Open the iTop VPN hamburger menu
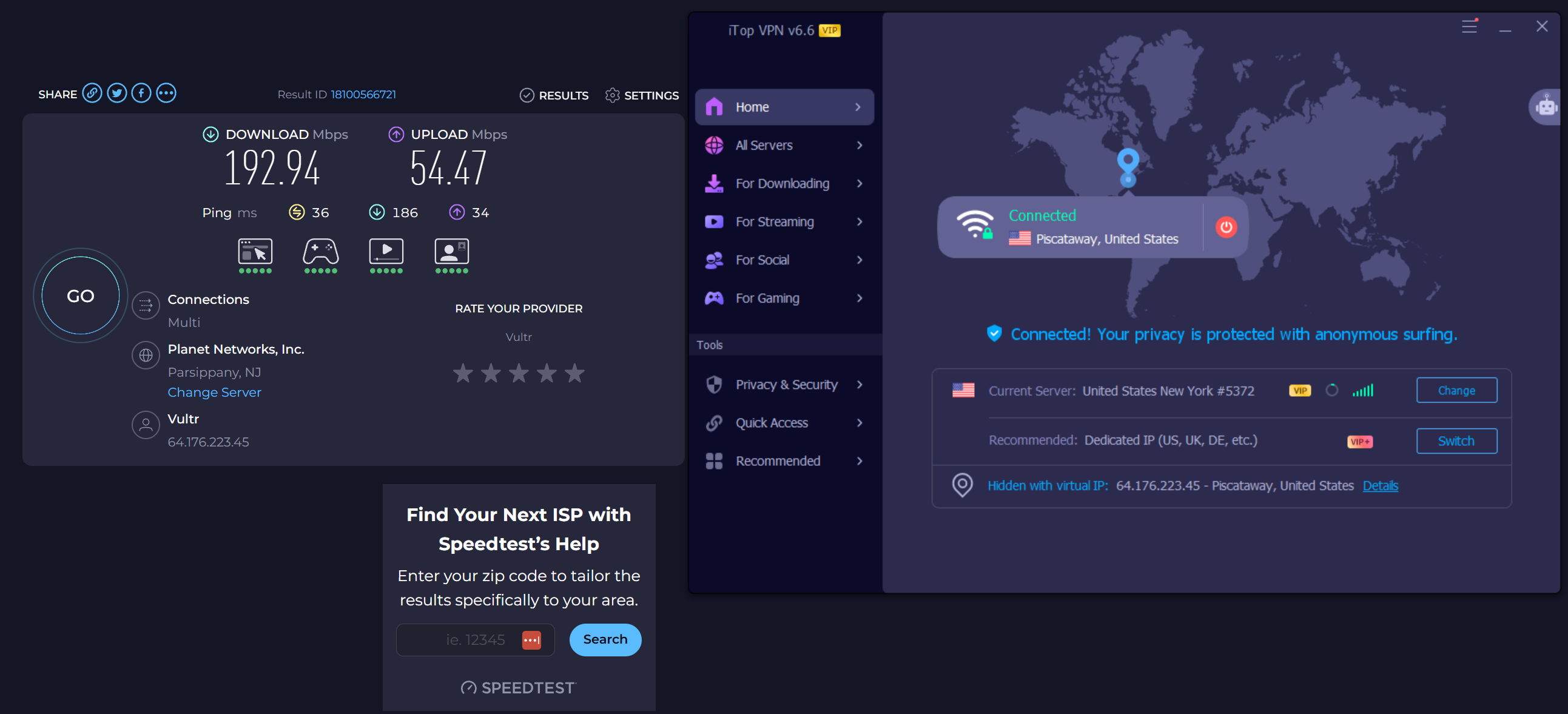Image resolution: width=1568 pixels, height=714 pixels. (1469, 26)
